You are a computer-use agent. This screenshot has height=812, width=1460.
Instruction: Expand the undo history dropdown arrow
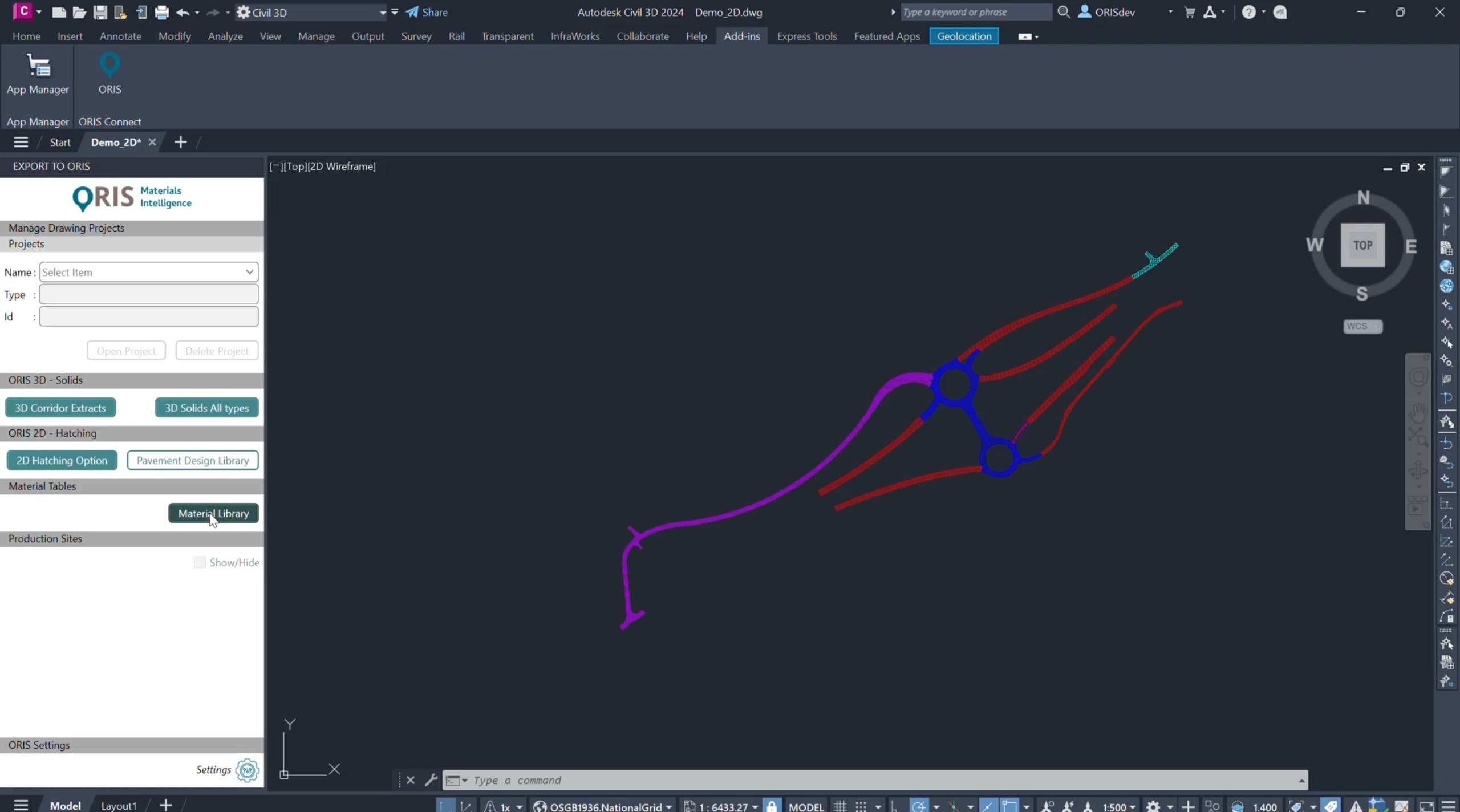point(197,12)
